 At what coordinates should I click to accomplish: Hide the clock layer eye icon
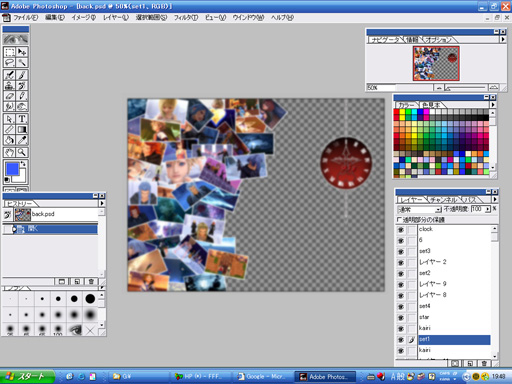tap(401, 230)
